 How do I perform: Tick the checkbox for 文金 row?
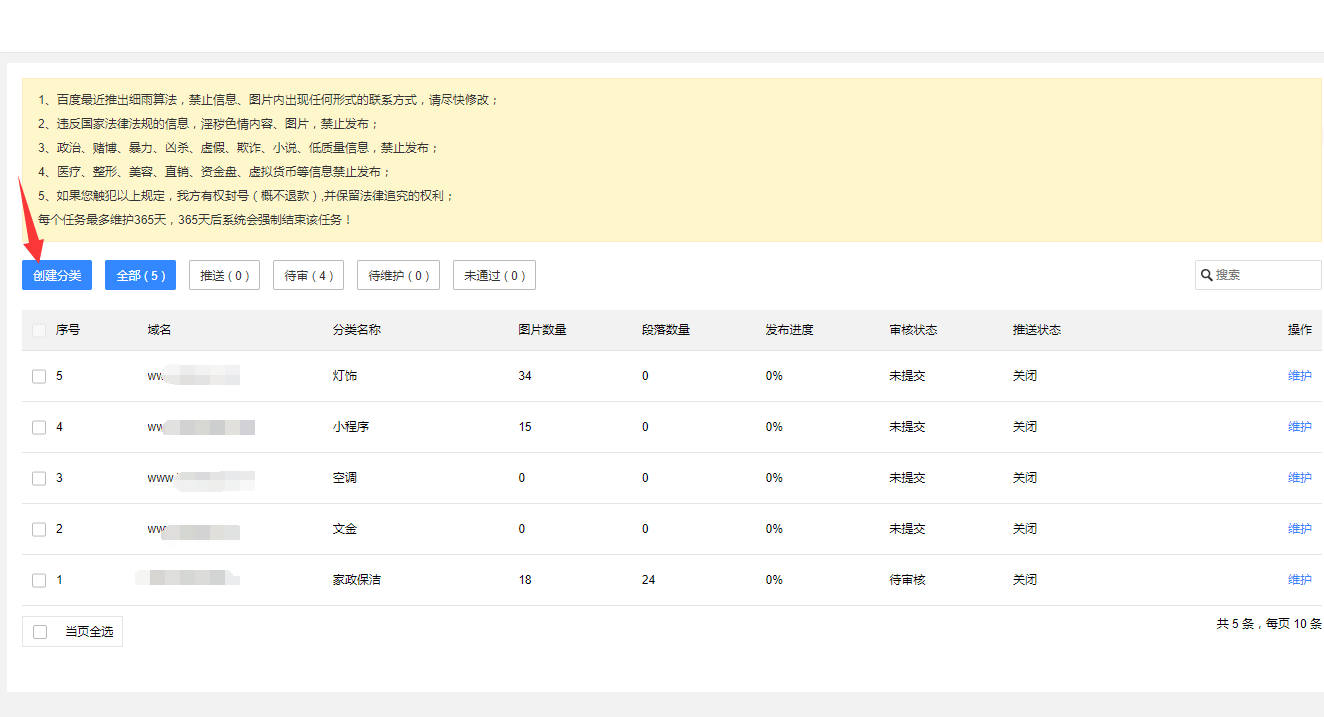click(x=39, y=529)
